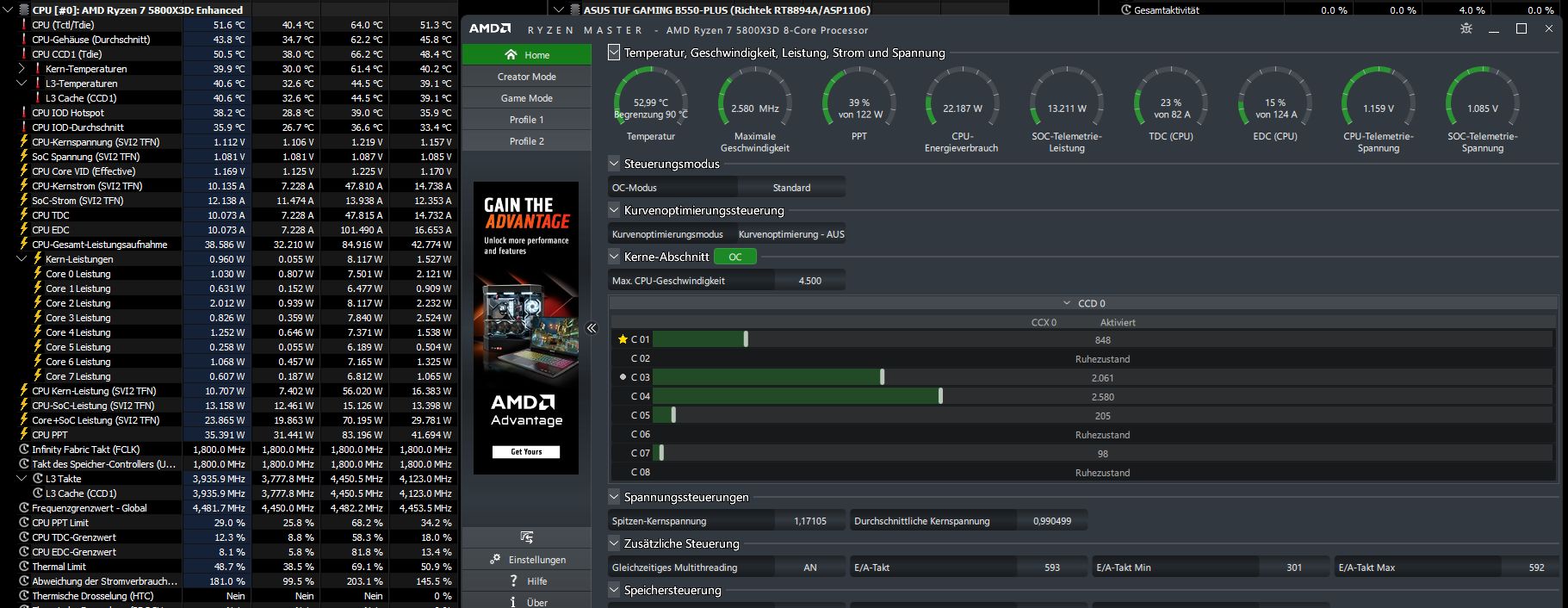Click the C 01 core frequency slider handle
This screenshot has width=1568, height=608.
746,339
